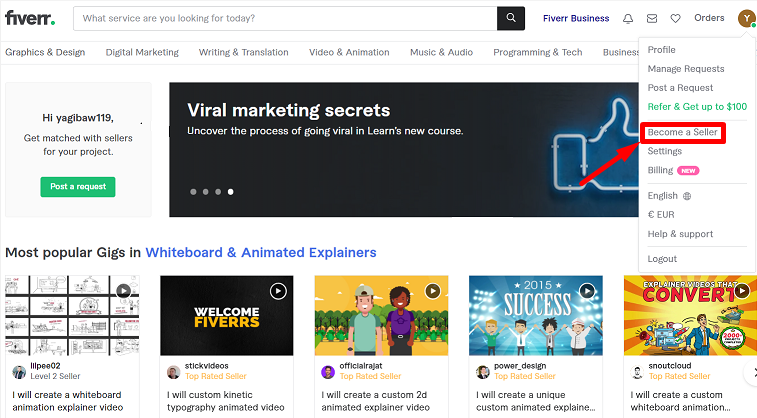Select Post a Request menu item
Screen dimensions: 757x418
click(x=680, y=88)
